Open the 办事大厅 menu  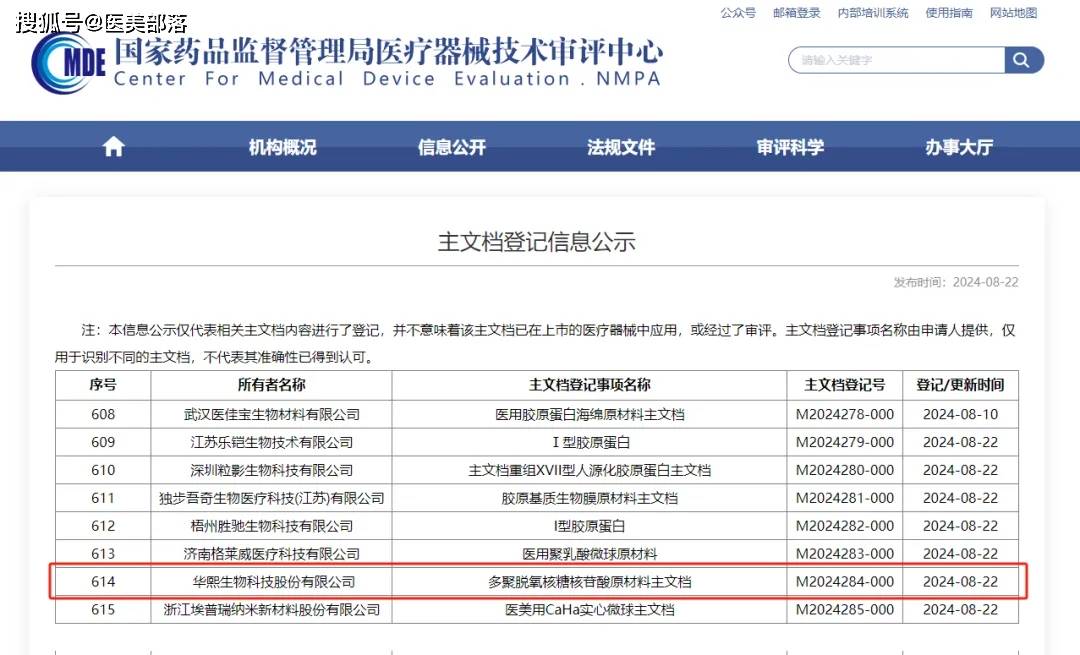tap(959, 147)
